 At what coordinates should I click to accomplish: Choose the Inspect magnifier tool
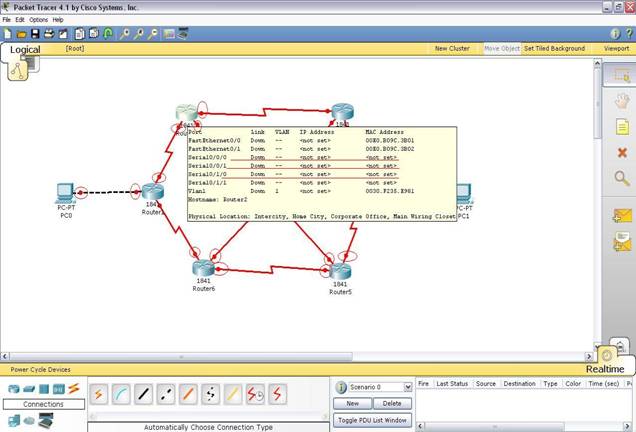coord(622,178)
